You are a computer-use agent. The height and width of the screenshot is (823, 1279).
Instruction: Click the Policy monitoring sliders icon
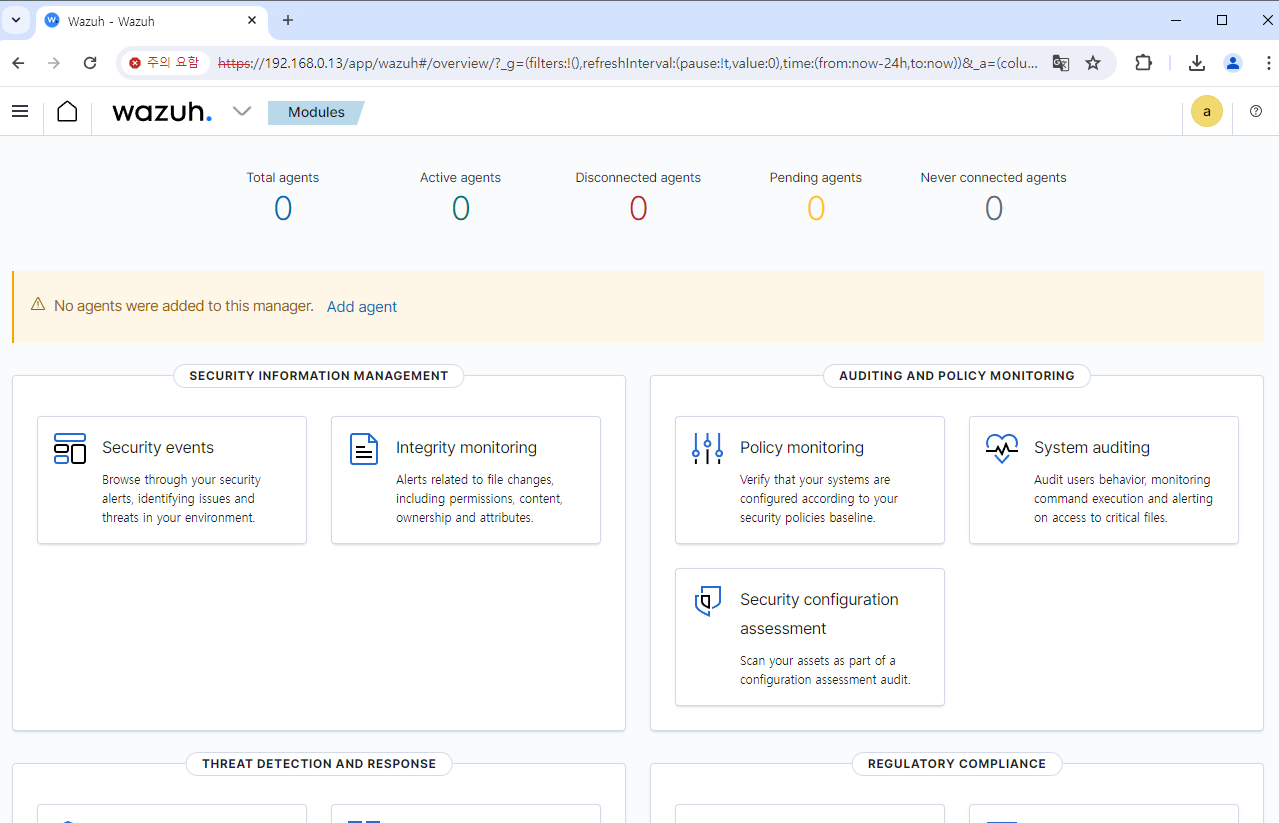707,449
